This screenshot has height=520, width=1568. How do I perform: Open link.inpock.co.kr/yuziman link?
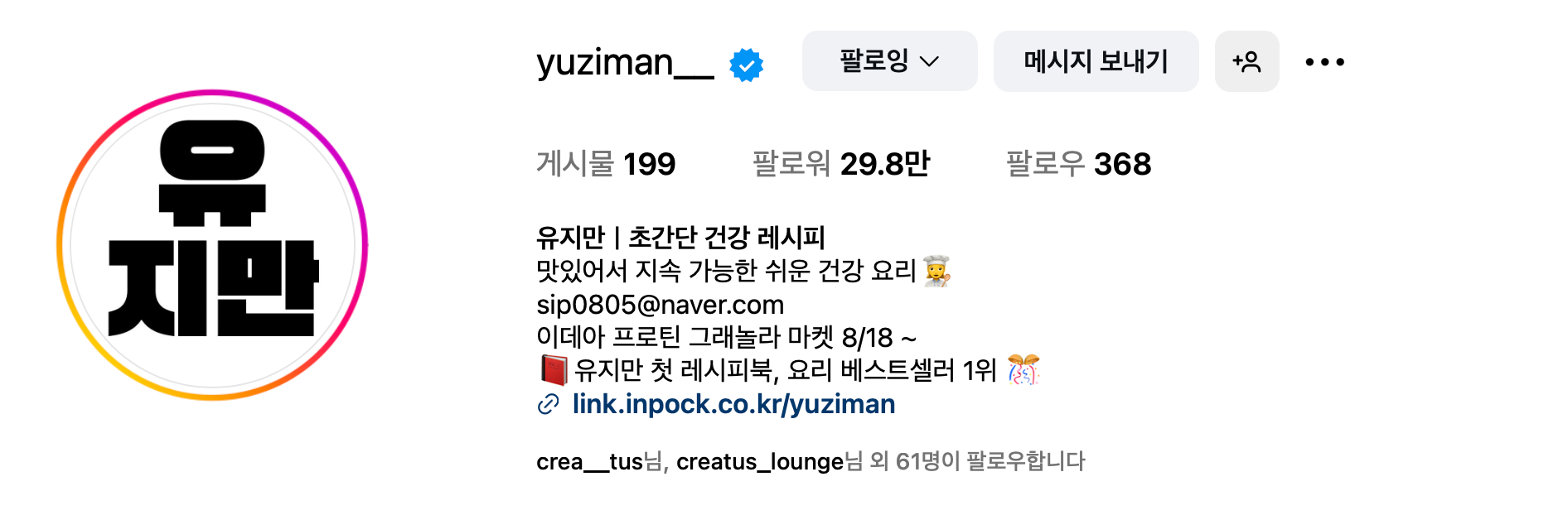(x=733, y=404)
